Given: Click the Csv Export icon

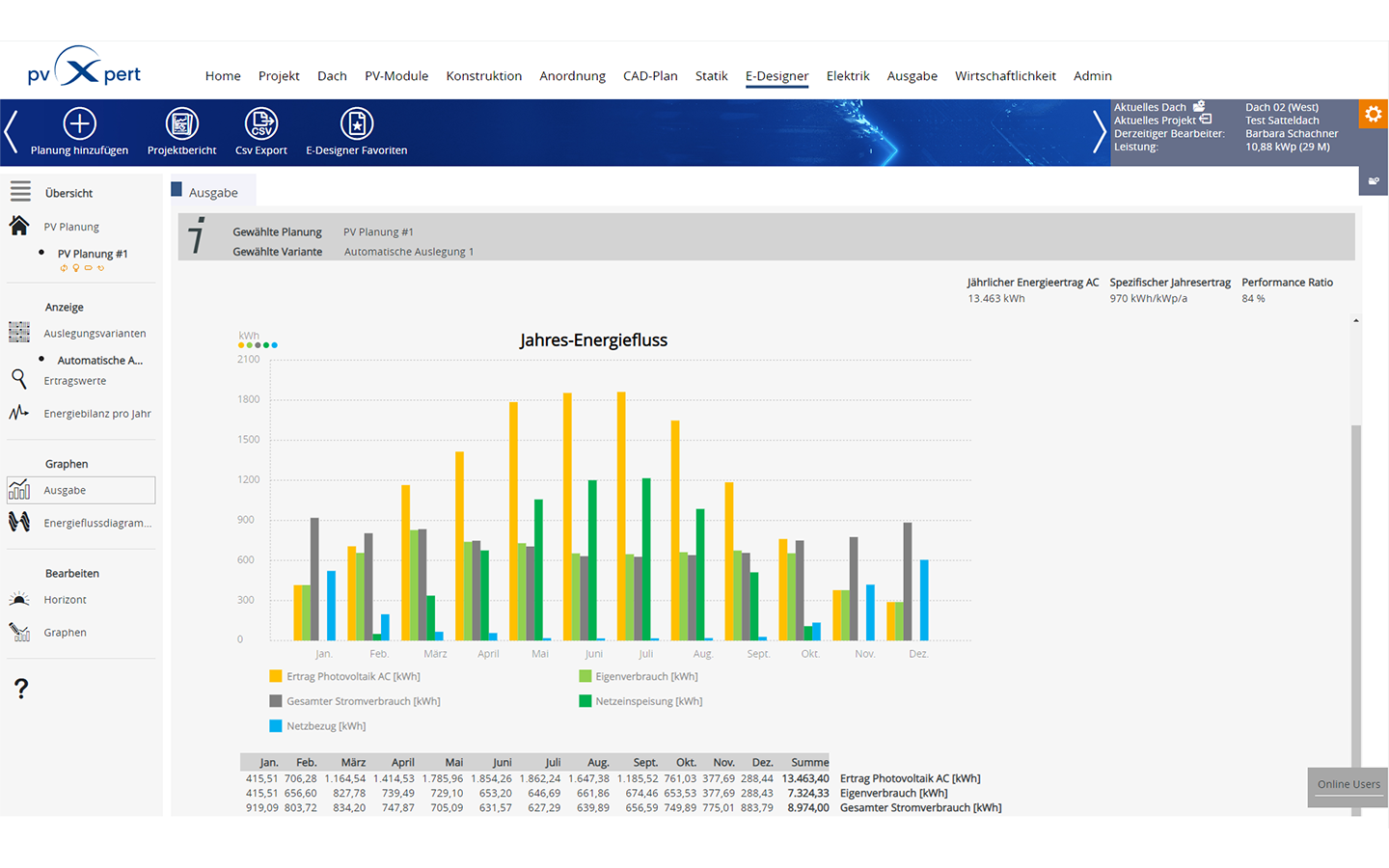Looking at the screenshot, I should pos(261,124).
